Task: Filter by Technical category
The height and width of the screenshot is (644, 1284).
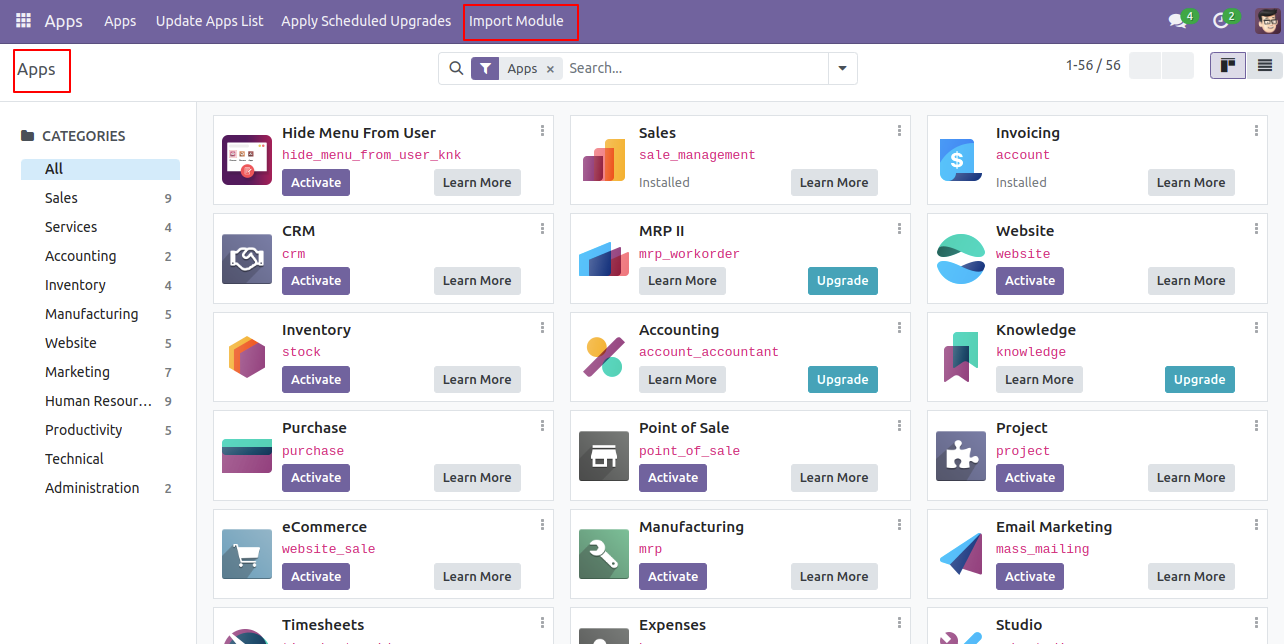Action: (100, 459)
